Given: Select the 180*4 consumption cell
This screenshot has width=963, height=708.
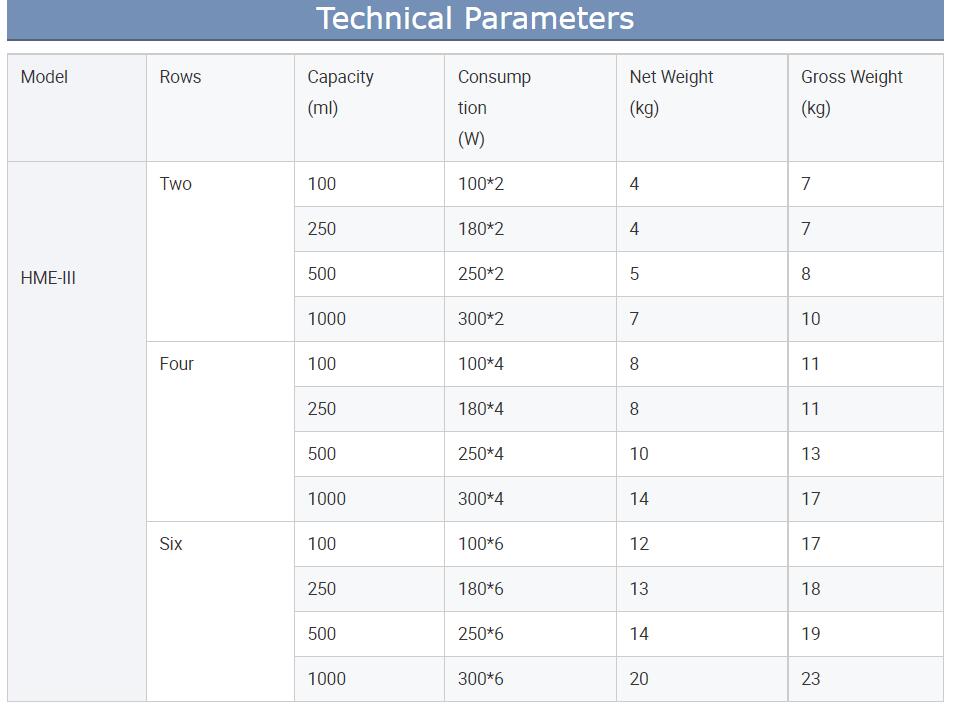Looking at the screenshot, I should [x=481, y=409].
